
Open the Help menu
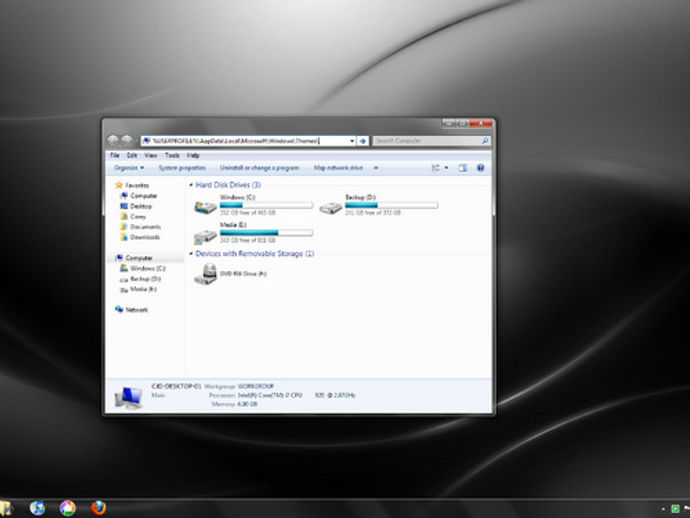pos(193,155)
